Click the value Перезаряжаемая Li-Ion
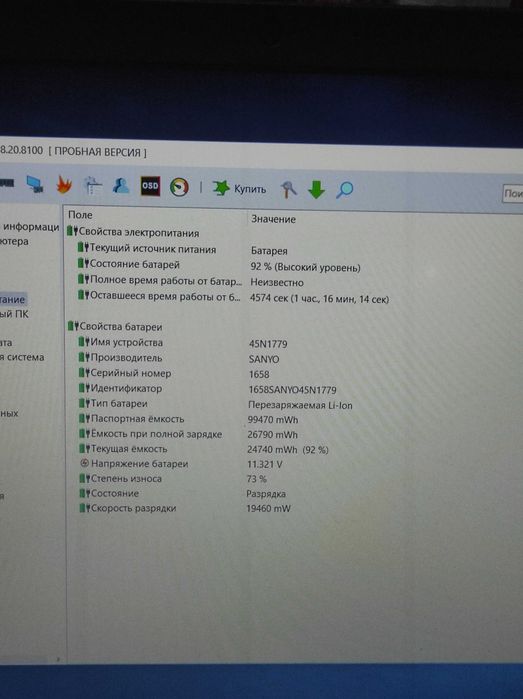This screenshot has width=523, height=699. point(300,405)
